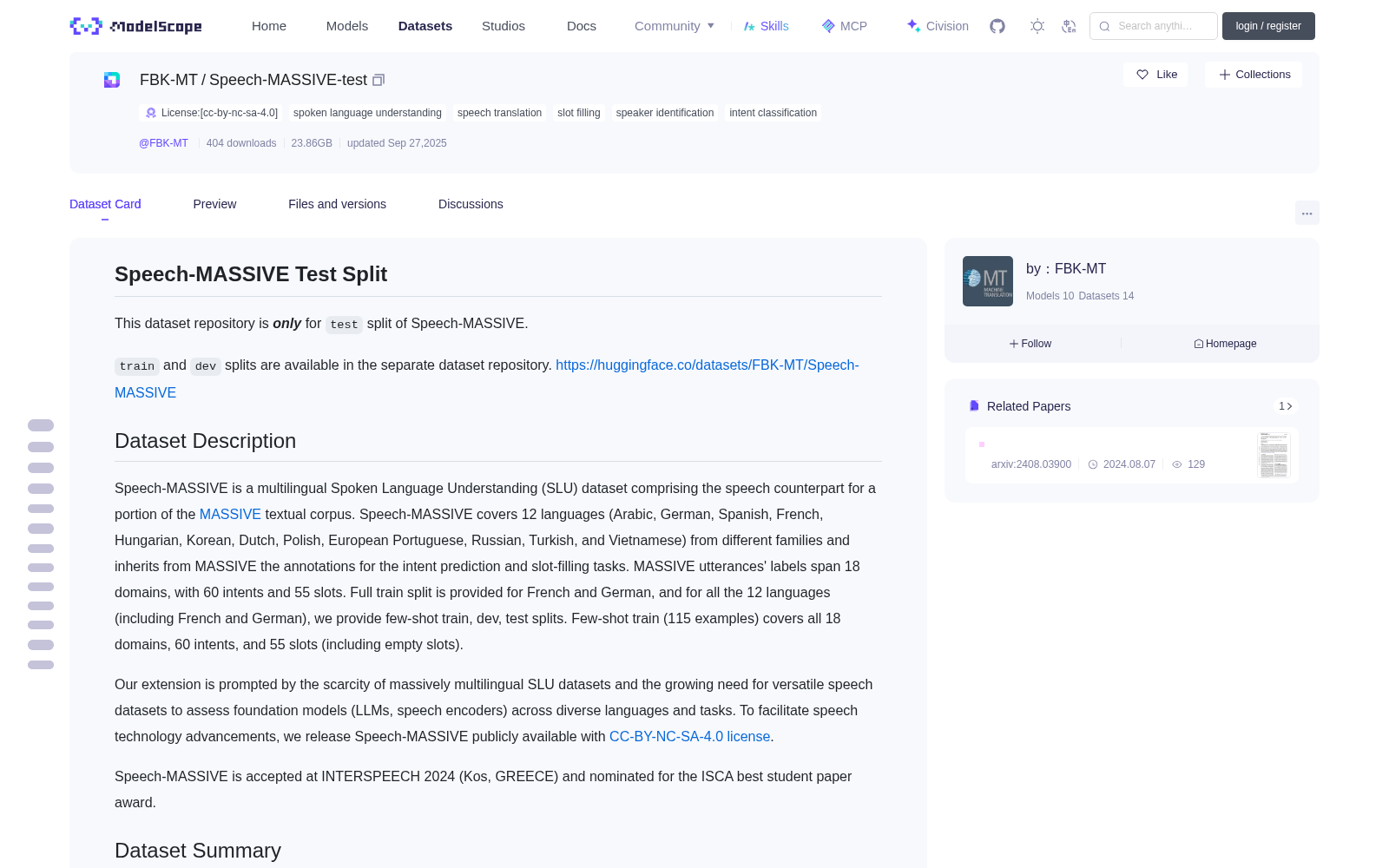Open the Civision page
This screenshot has width=1389, height=868.
(938, 26)
